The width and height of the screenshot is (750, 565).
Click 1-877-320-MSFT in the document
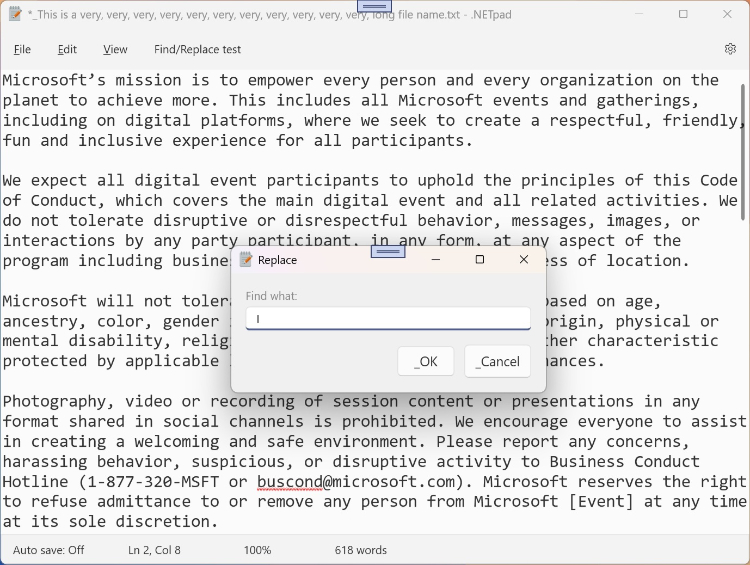(x=153, y=481)
